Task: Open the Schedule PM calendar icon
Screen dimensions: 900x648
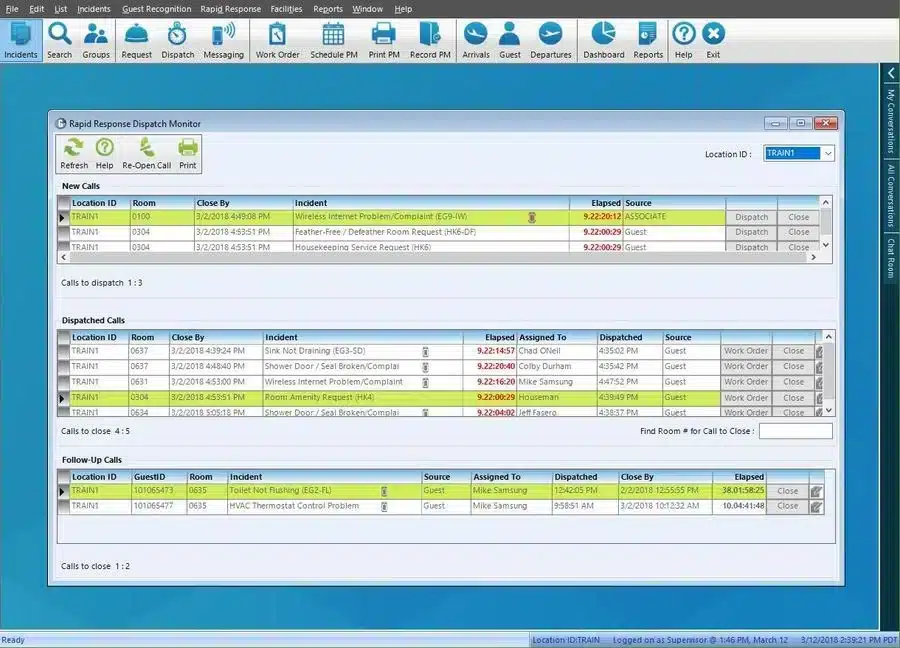Action: [x=333, y=40]
